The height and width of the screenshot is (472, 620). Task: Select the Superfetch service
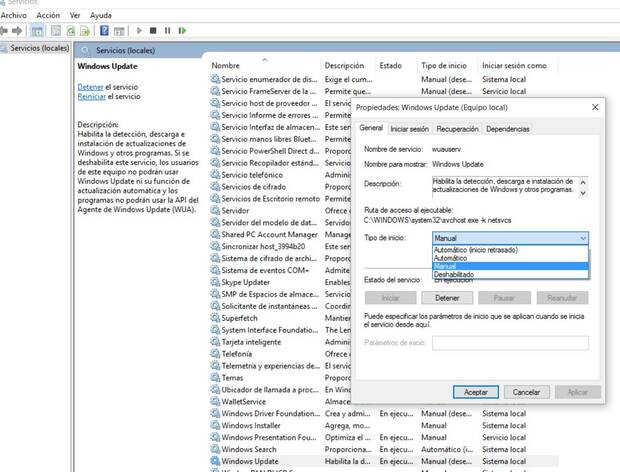click(240, 318)
